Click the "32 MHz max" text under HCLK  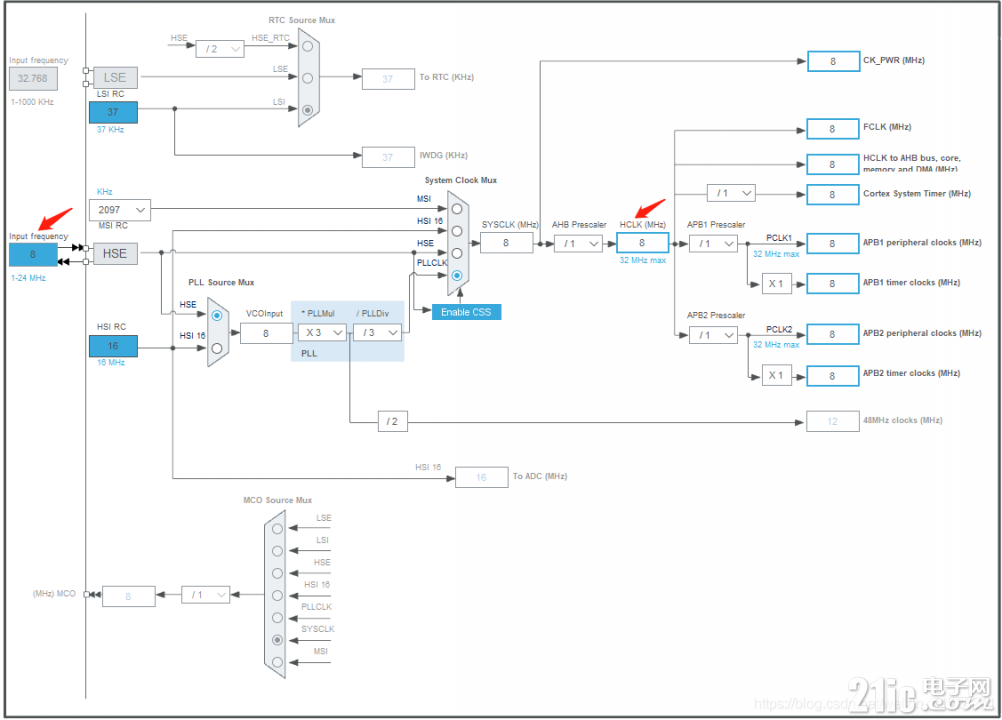pyautogui.click(x=643, y=261)
